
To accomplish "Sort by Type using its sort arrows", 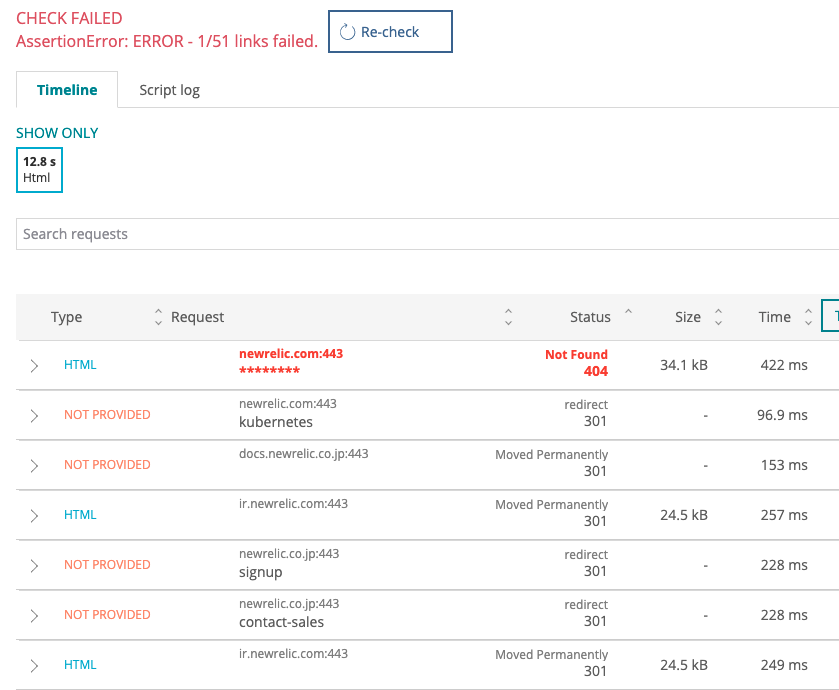I will pos(158,317).
